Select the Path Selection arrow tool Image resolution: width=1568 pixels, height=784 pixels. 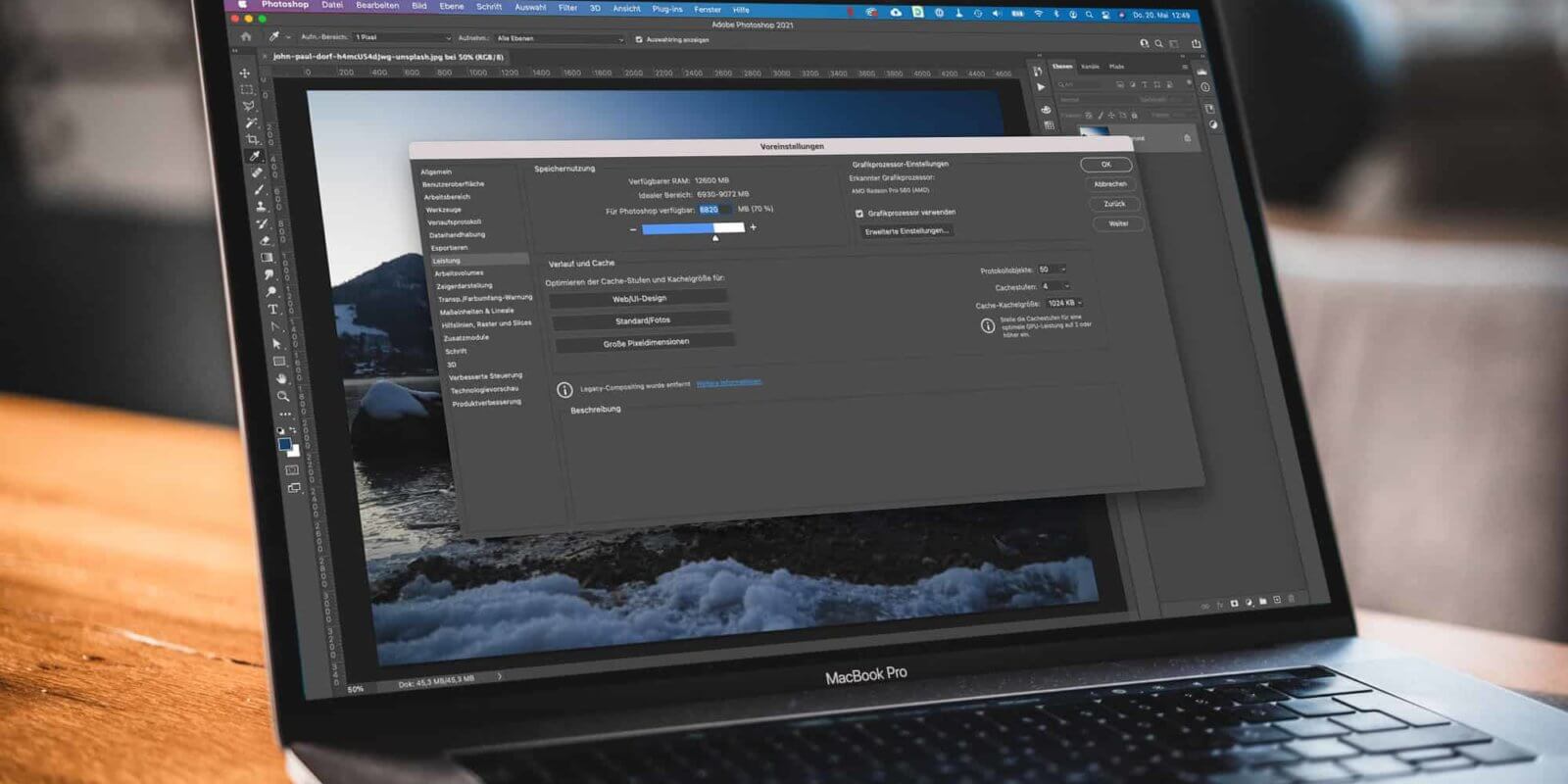[x=276, y=344]
